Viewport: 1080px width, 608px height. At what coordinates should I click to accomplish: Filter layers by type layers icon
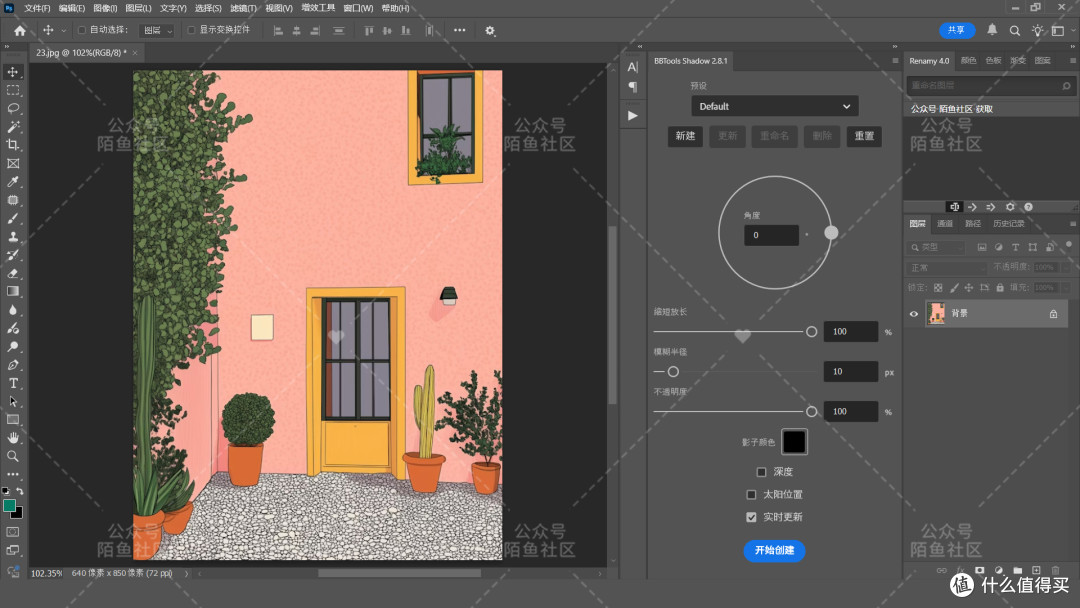(x=1015, y=247)
